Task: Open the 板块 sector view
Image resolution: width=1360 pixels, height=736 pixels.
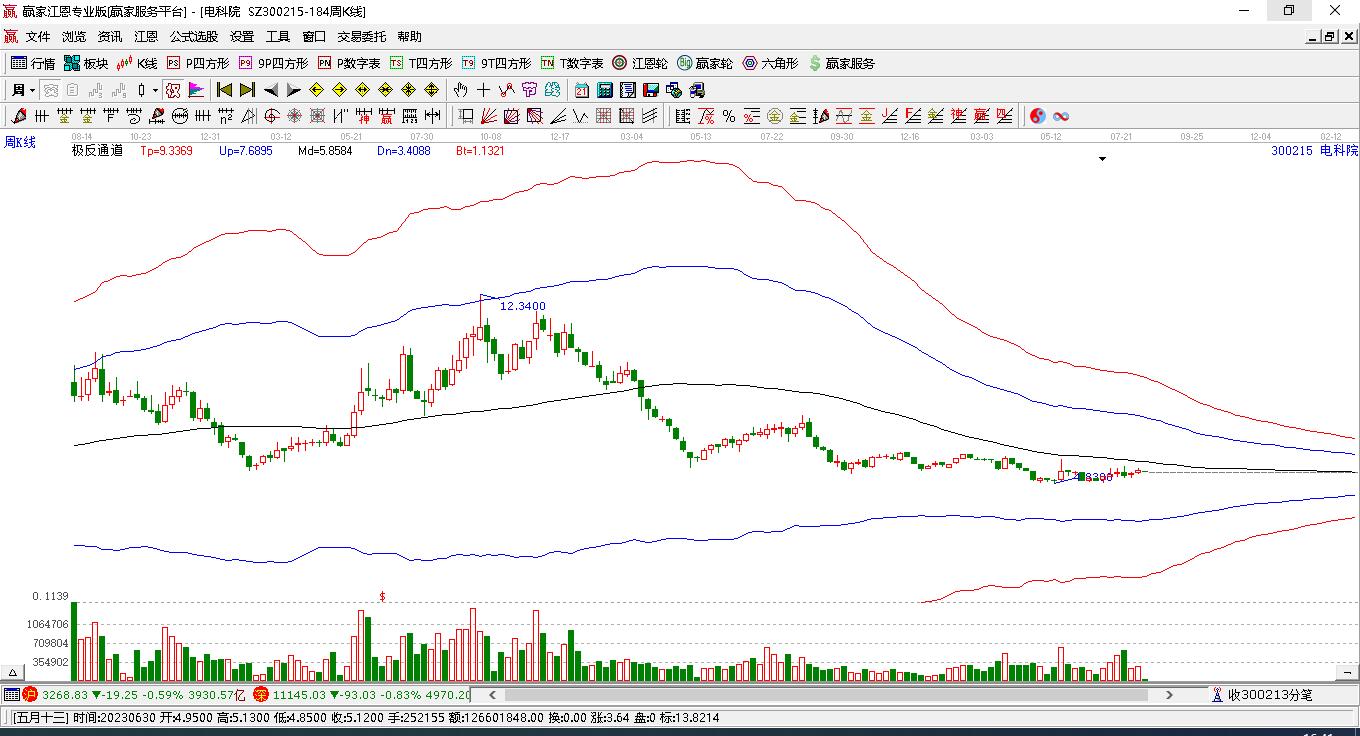Action: (86, 63)
